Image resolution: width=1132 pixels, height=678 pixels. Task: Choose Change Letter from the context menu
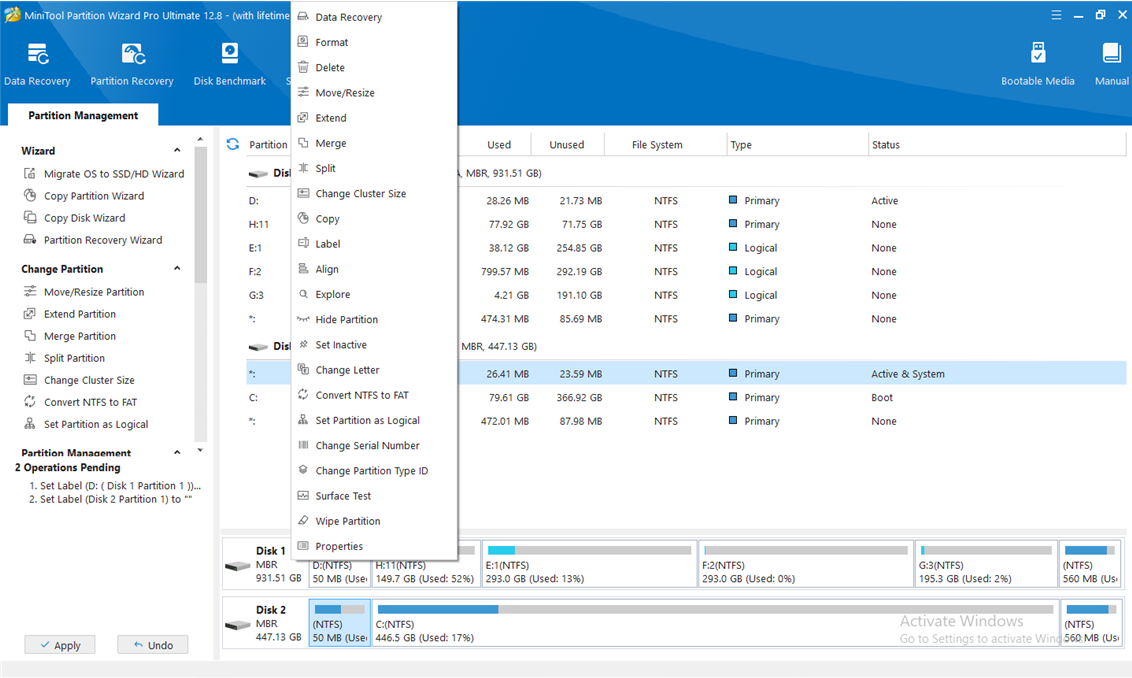[374, 370]
